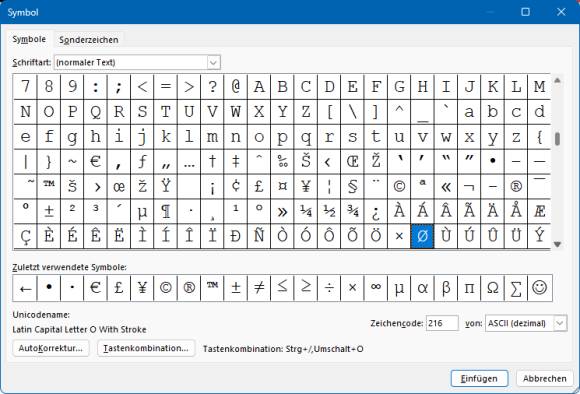
Task: Select the left arrow recent symbol
Action: tap(25, 288)
